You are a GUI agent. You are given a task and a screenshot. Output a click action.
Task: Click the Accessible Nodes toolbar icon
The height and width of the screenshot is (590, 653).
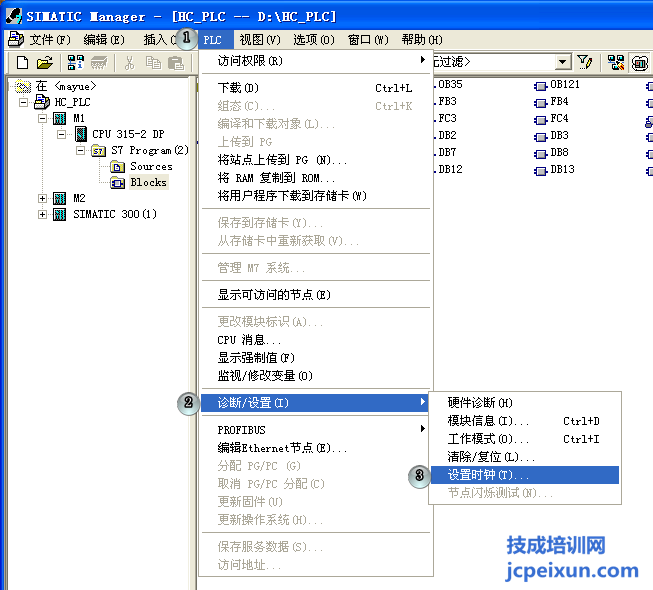76,63
